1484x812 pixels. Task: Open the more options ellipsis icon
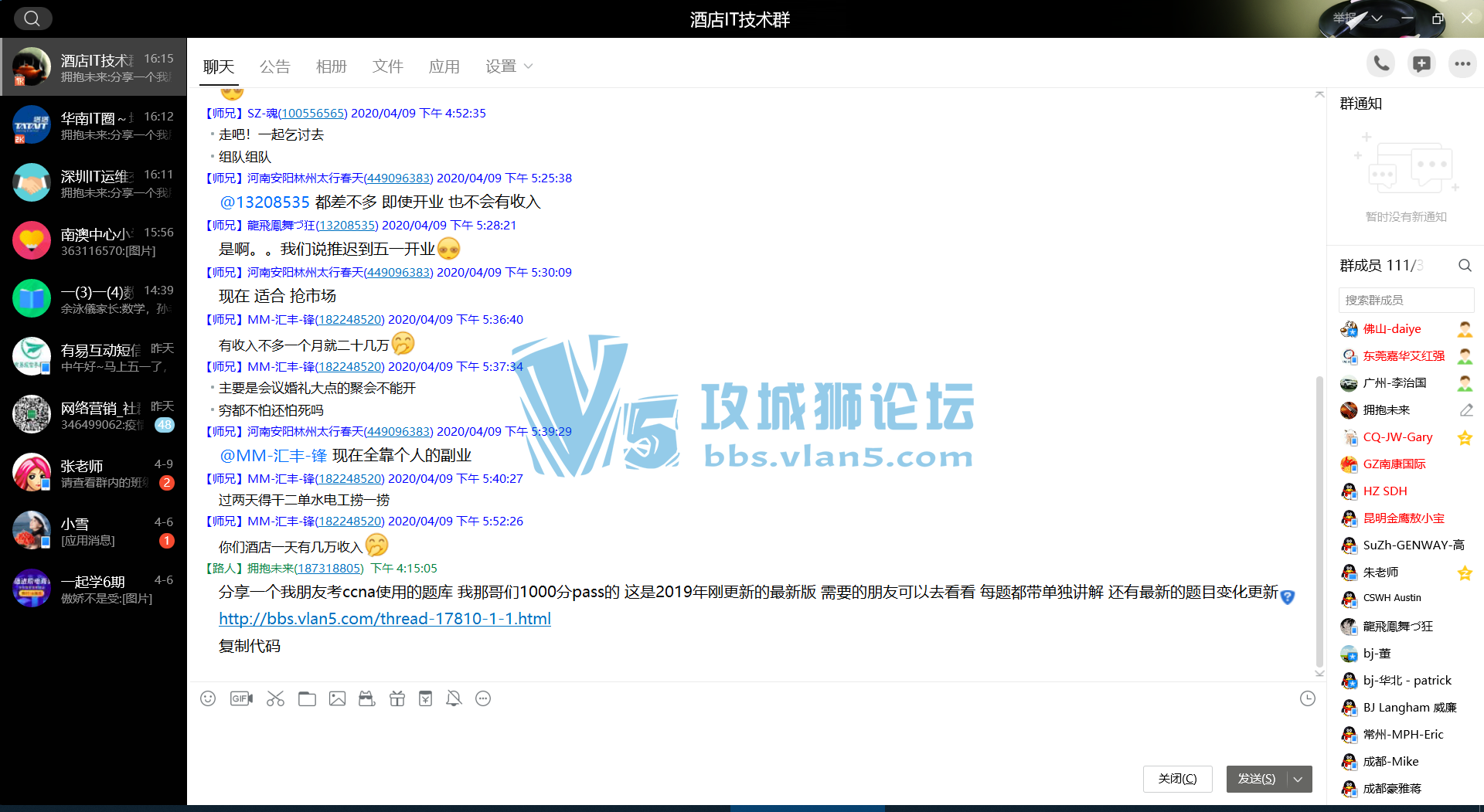click(1462, 64)
